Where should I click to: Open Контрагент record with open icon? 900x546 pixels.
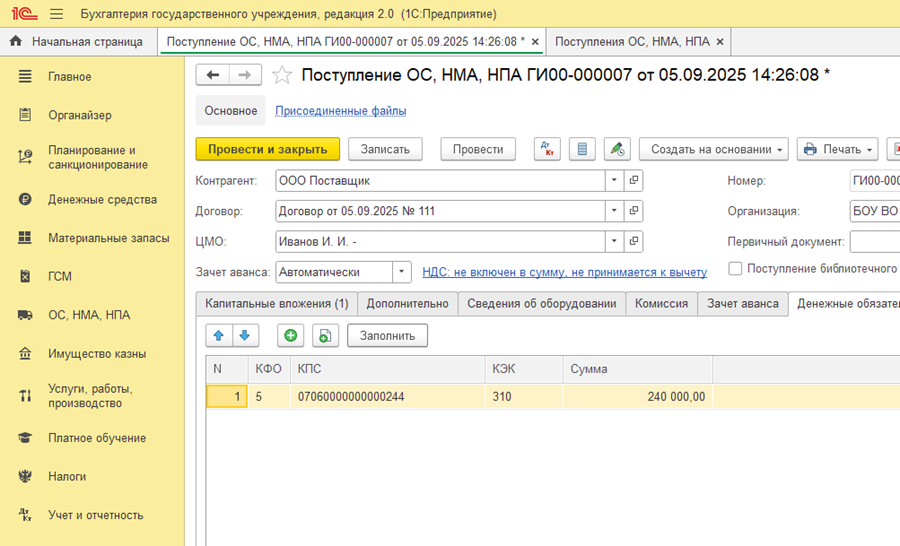[x=634, y=180]
